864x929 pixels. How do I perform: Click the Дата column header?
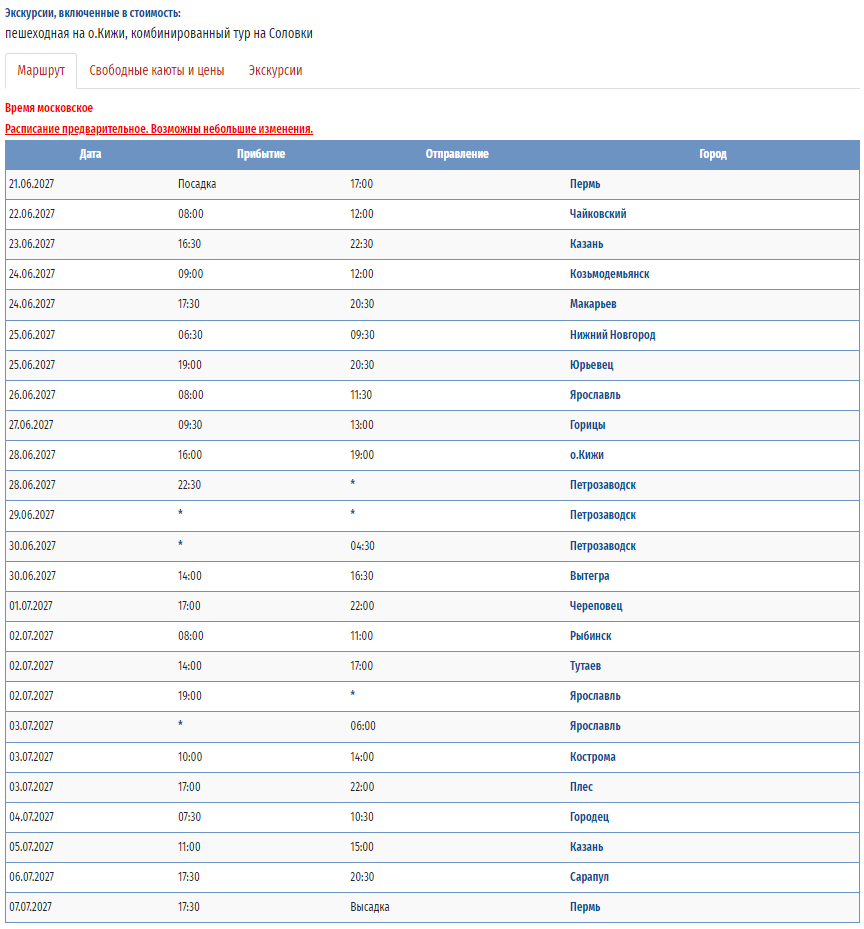click(90, 154)
